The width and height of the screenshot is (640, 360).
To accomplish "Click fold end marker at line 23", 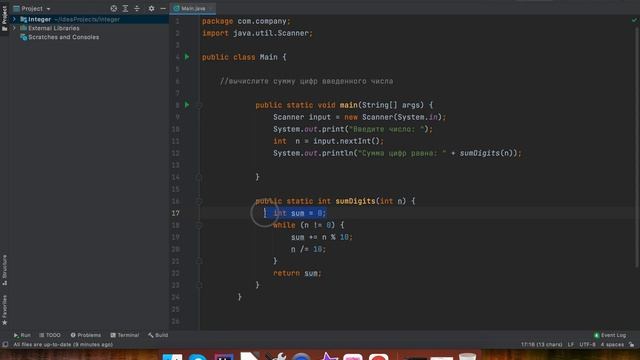I will [x=199, y=285].
